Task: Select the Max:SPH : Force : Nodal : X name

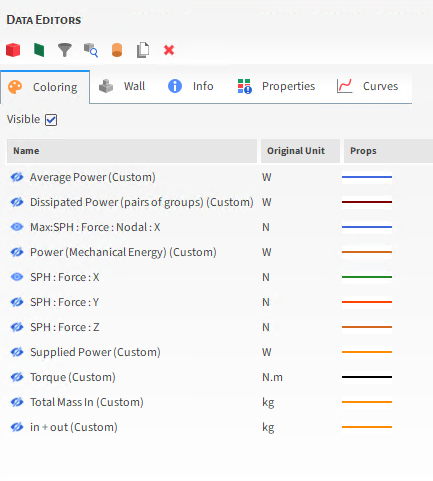Action: point(95,227)
